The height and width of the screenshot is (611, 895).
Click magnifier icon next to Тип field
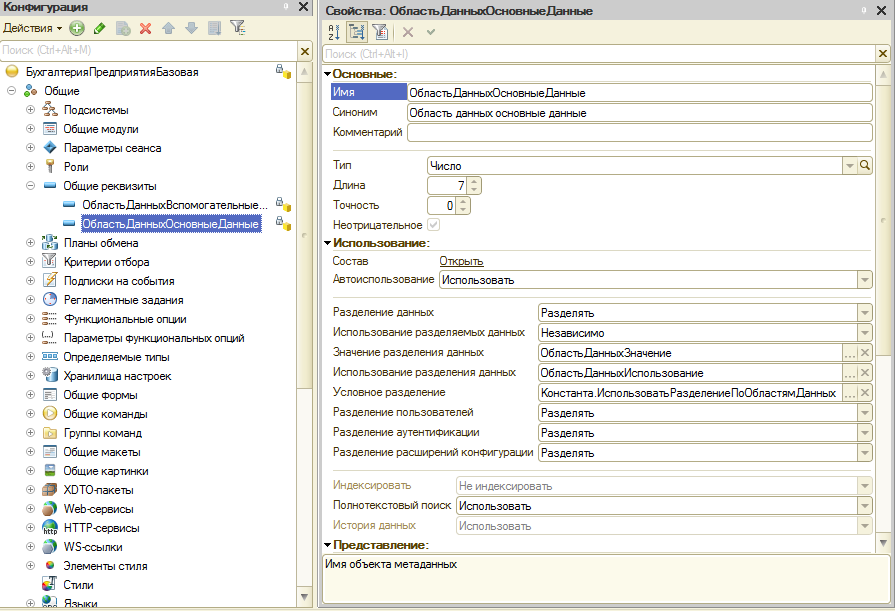pyautogui.click(x=865, y=165)
